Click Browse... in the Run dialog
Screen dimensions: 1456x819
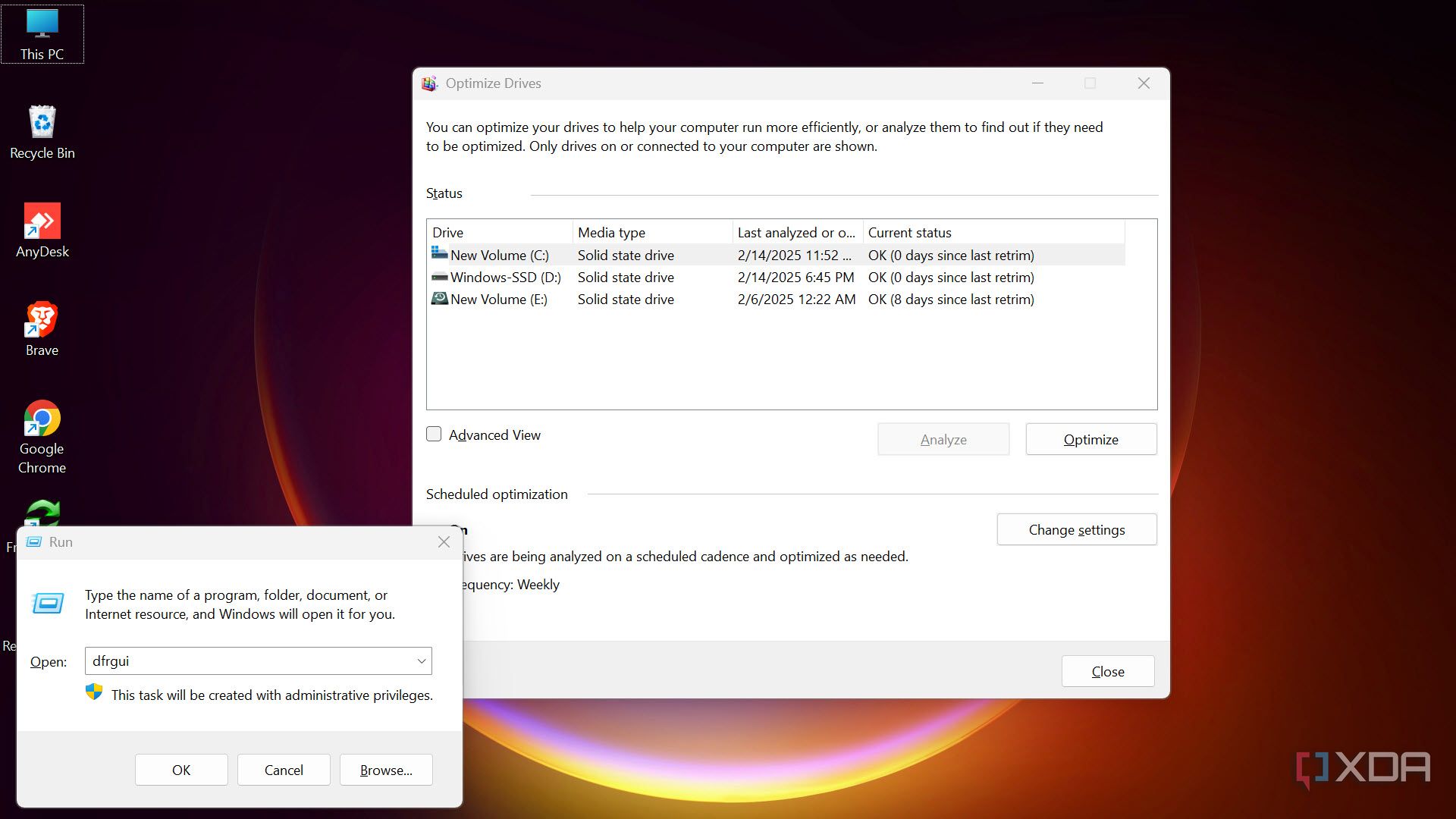(386, 770)
